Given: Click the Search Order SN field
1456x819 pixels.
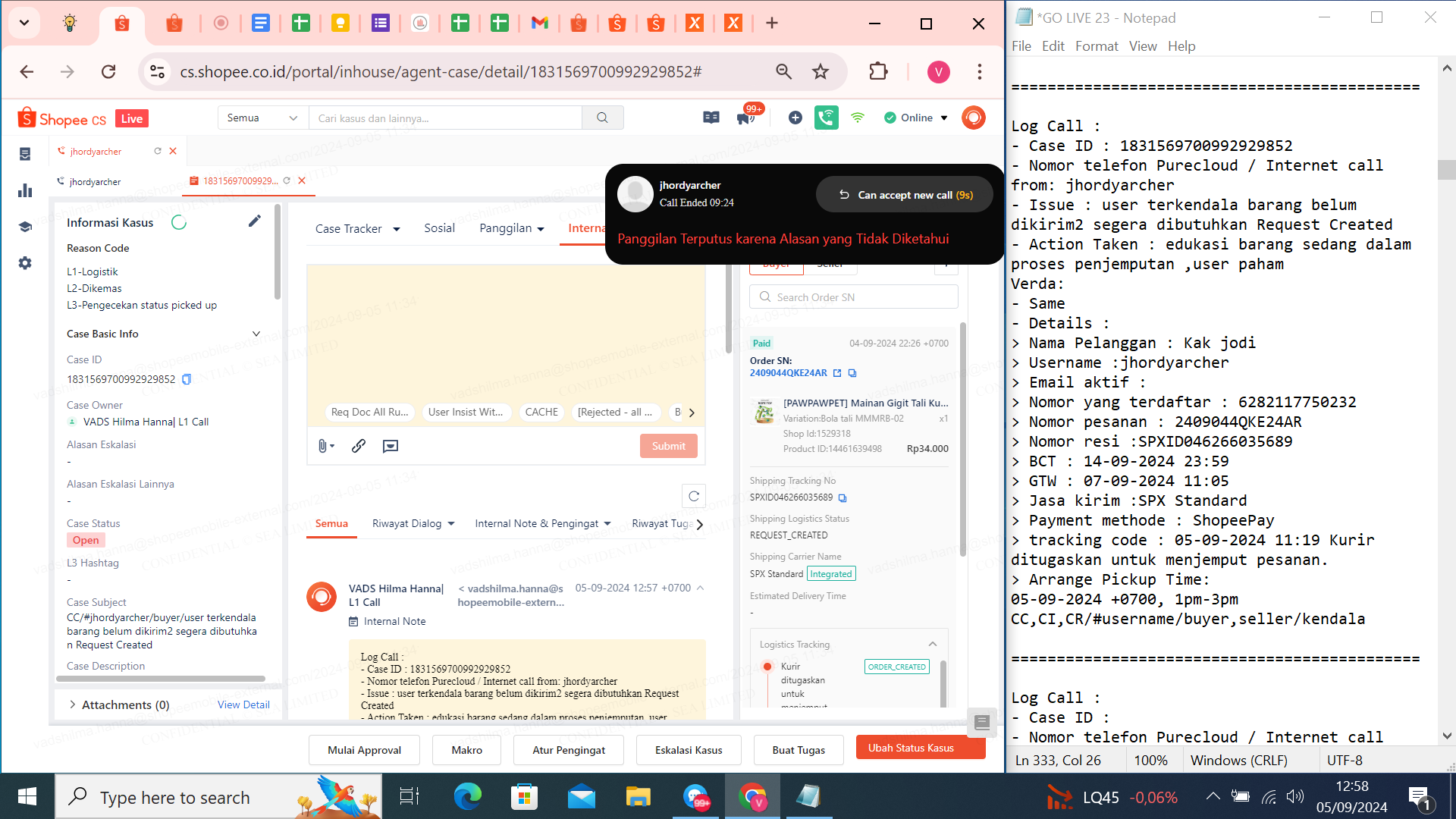Looking at the screenshot, I should pyautogui.click(x=854, y=297).
